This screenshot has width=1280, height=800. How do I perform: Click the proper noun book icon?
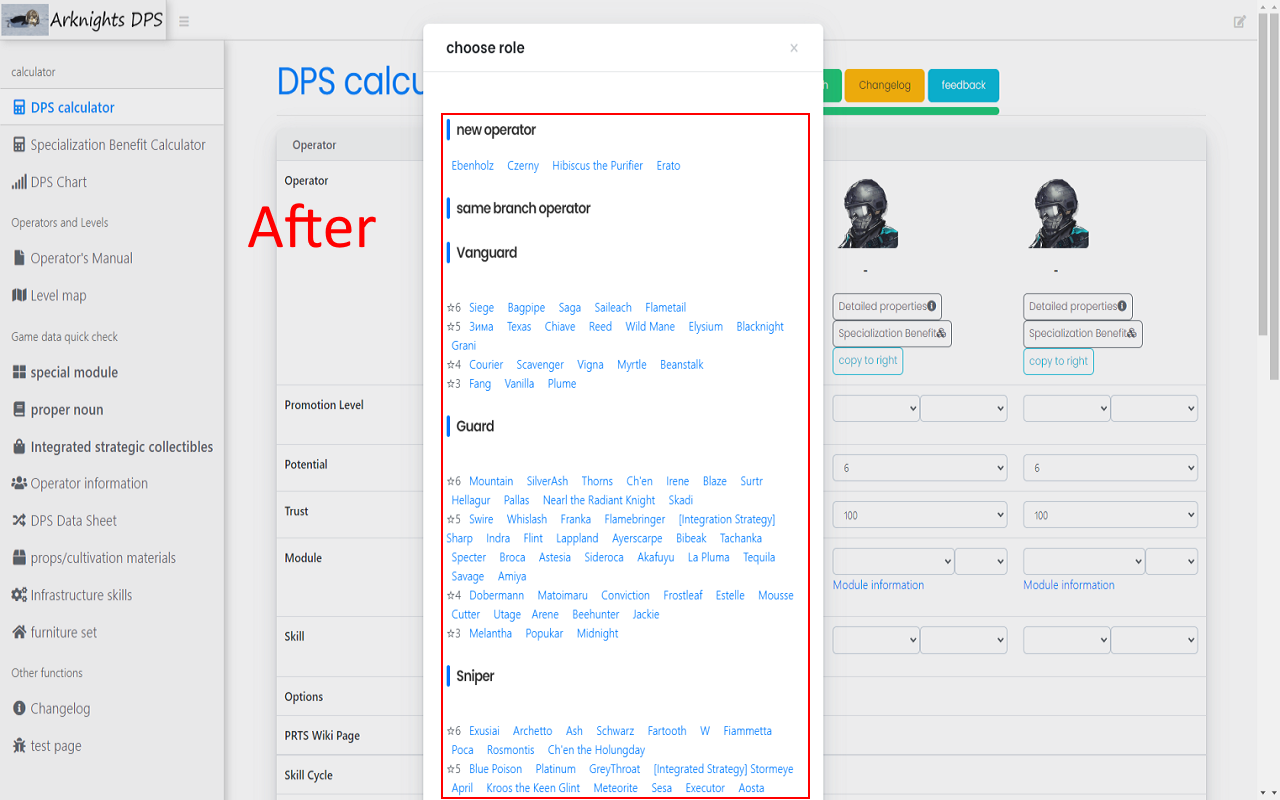coord(19,409)
